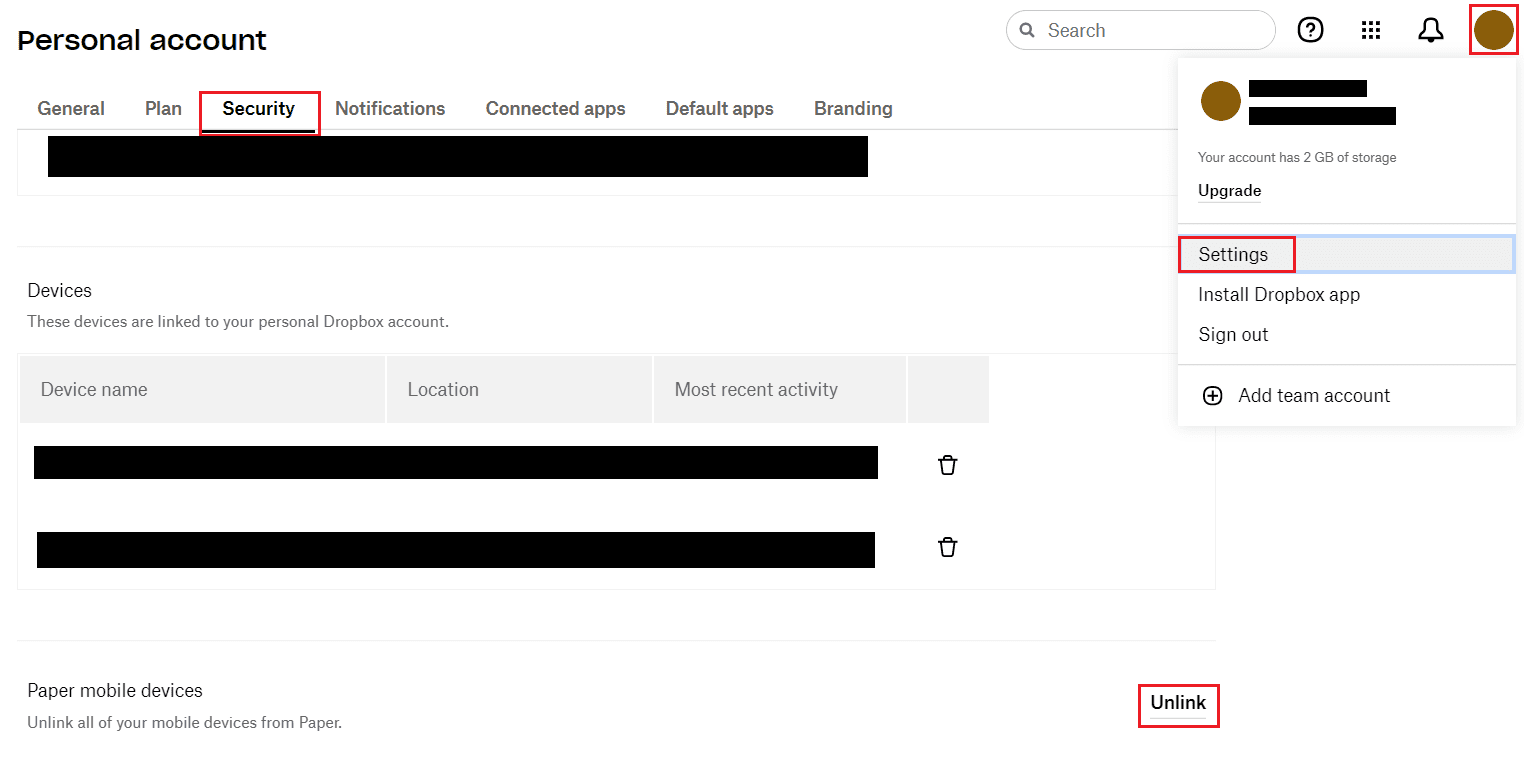1524x759 pixels.
Task: Switch to the Plan tab
Action: click(163, 109)
